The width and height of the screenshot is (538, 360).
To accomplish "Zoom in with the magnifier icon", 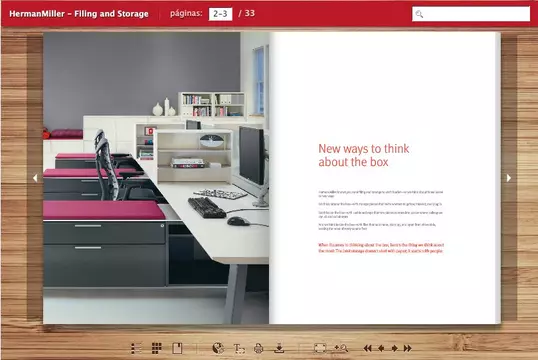I will [x=341, y=348].
